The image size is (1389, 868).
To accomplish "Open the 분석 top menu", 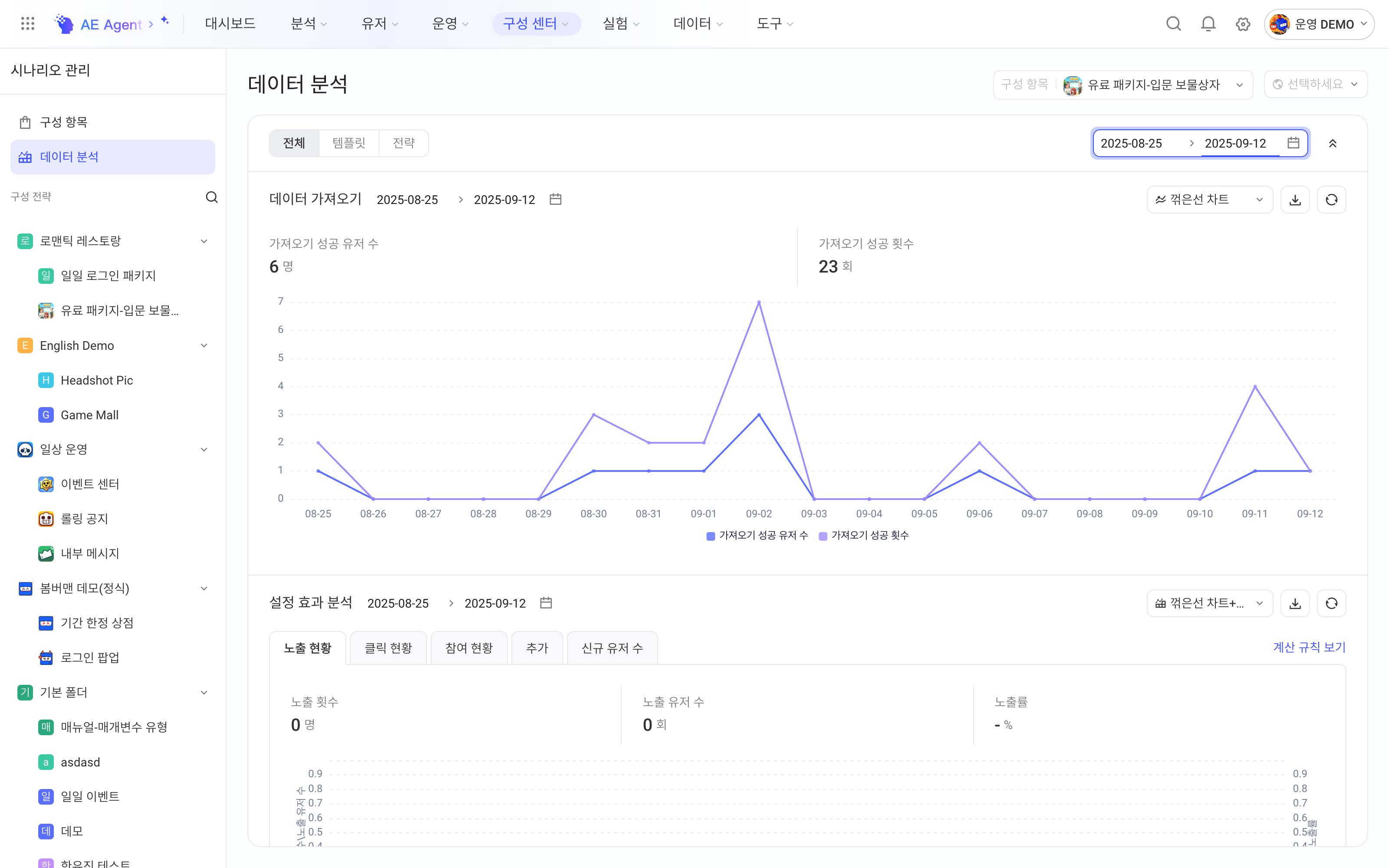I will tap(309, 23).
